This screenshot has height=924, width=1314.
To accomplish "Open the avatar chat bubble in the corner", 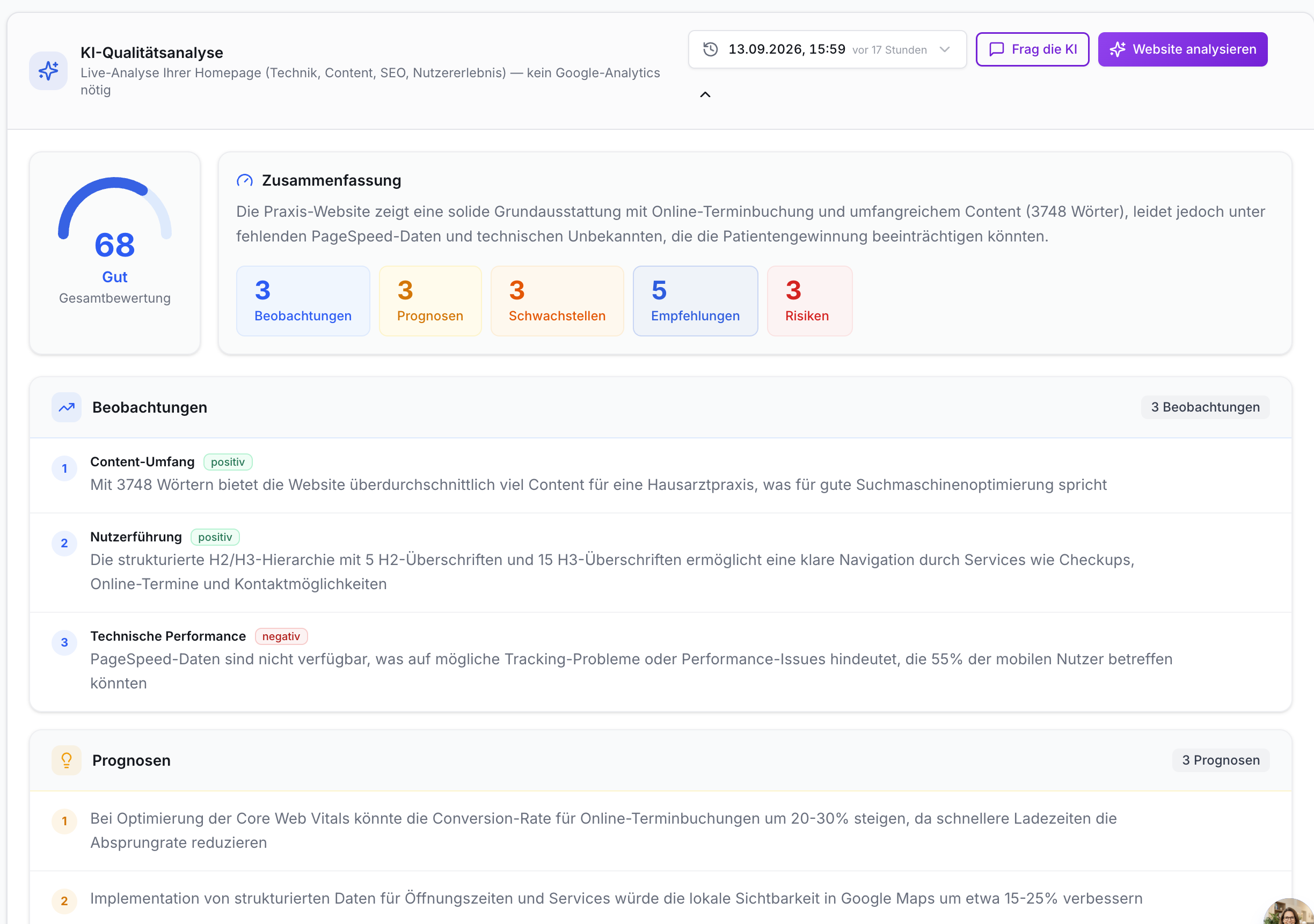I will coord(1289,912).
